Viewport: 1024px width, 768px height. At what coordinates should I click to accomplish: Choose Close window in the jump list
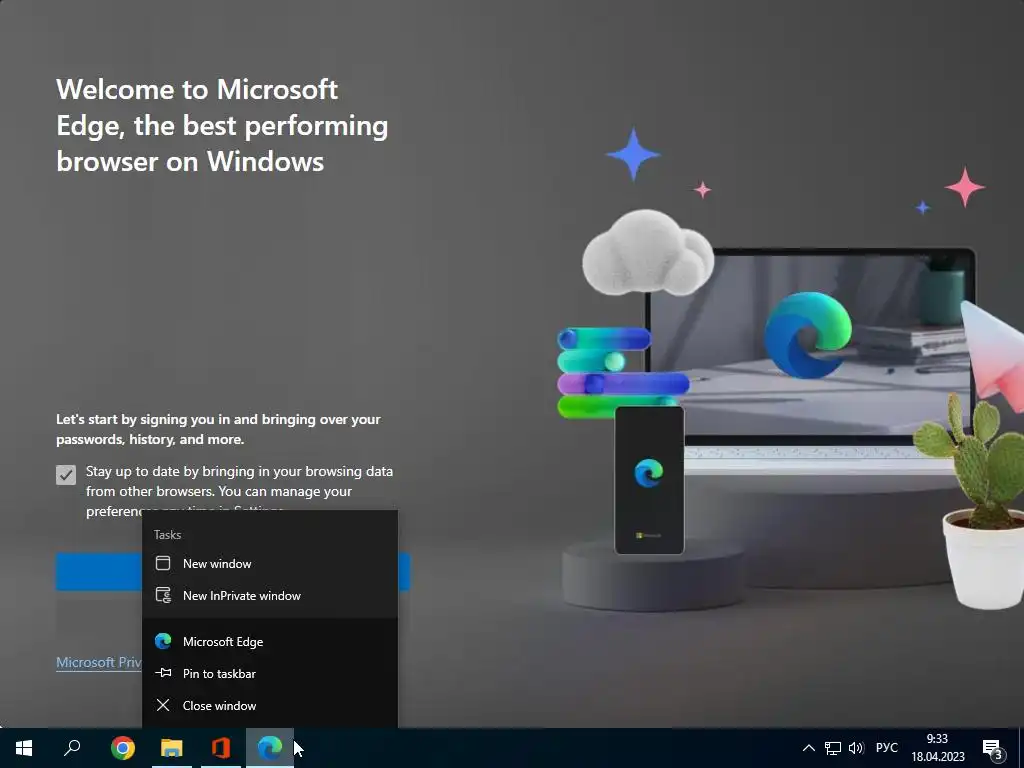pyautogui.click(x=270, y=705)
